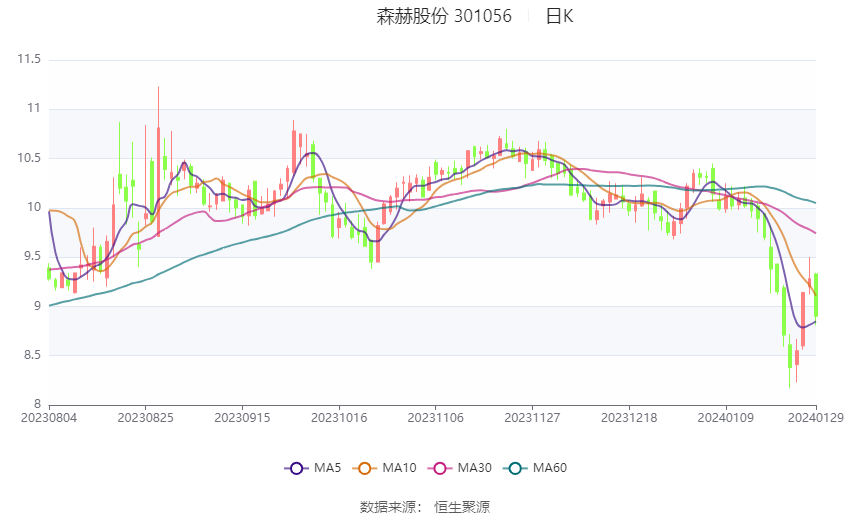Click x-axis date label 20231016
850x517 pixels.
point(339,418)
